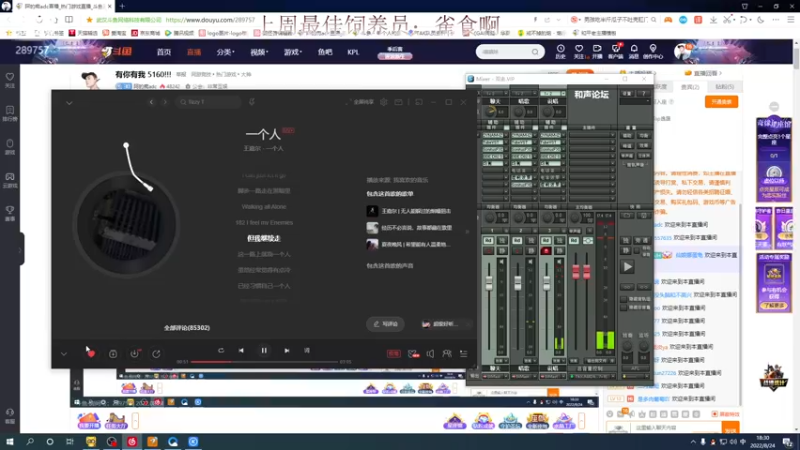Open all comments (85302) link
Image resolution: width=800 pixels, height=450 pixels.
point(187,328)
